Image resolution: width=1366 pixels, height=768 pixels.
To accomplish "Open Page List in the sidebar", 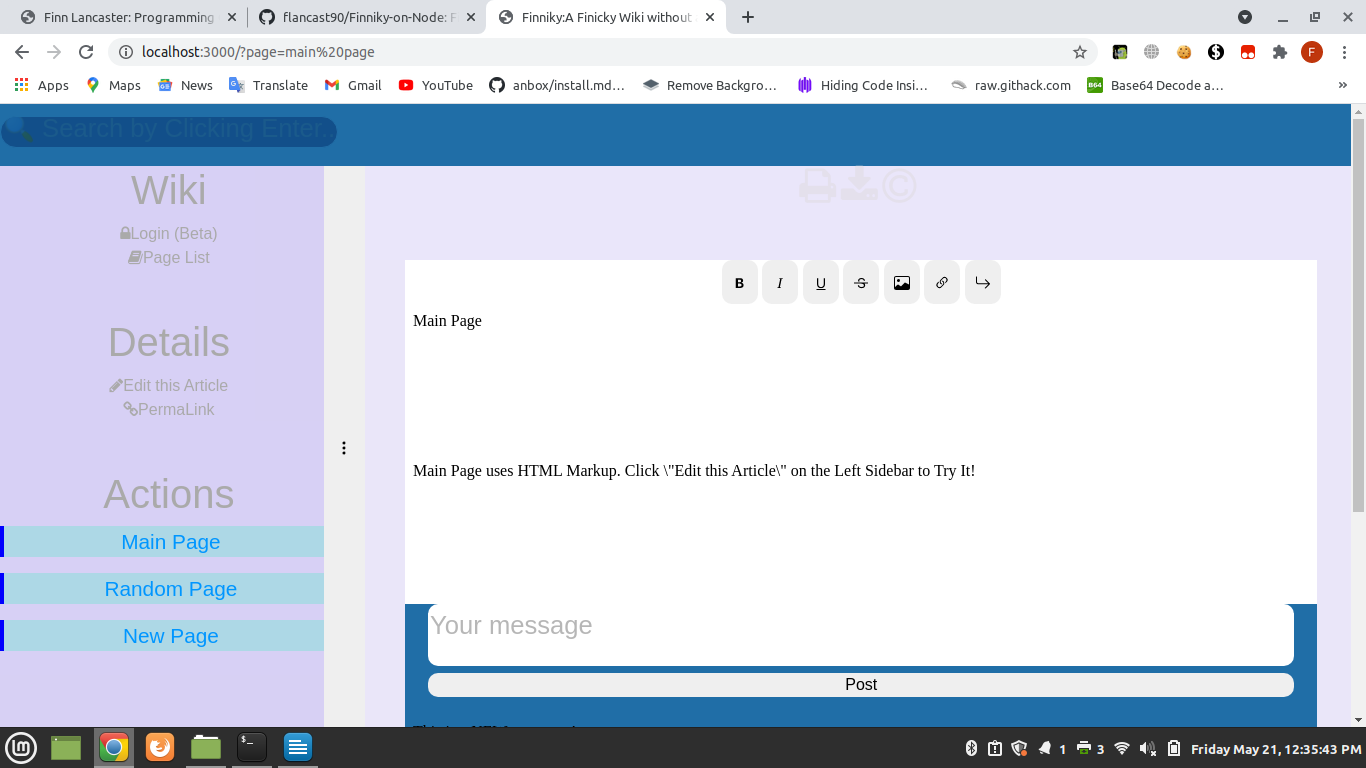I will tap(169, 257).
